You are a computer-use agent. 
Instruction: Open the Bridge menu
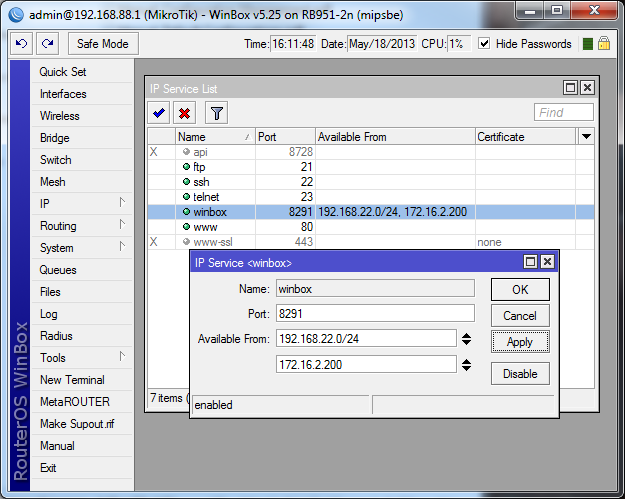82,138
